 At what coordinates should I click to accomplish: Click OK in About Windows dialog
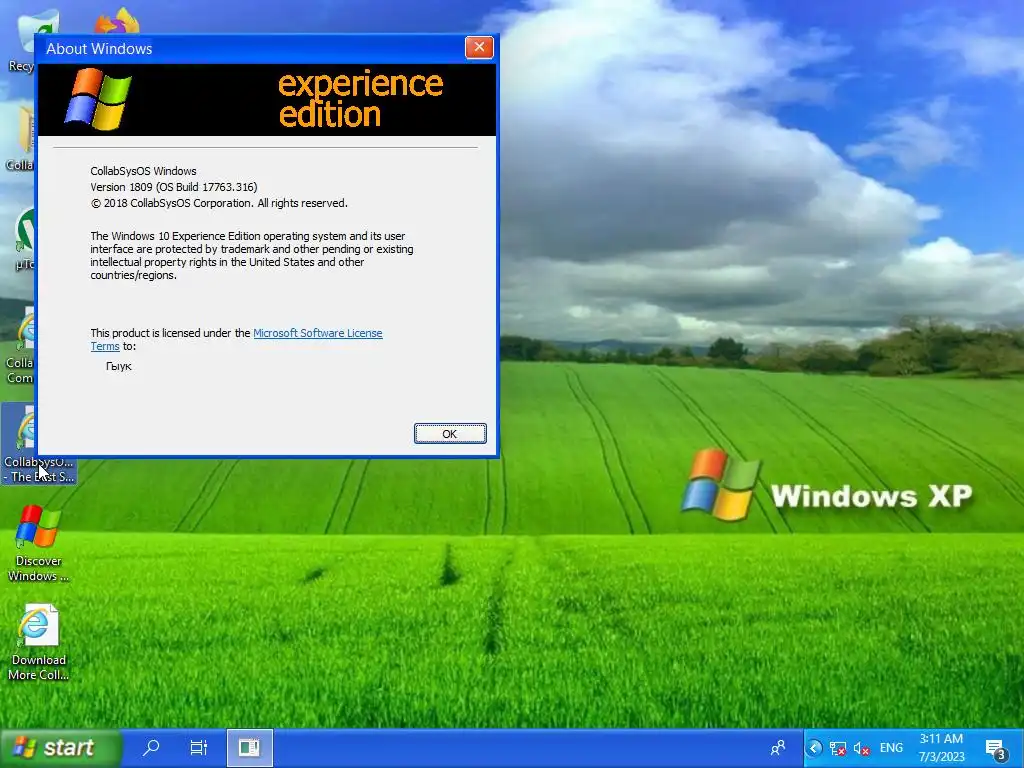click(450, 434)
